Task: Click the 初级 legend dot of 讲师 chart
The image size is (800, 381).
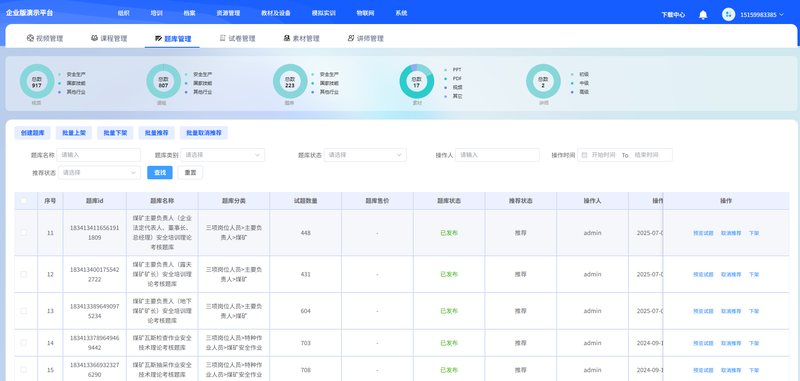Action: tap(571, 74)
